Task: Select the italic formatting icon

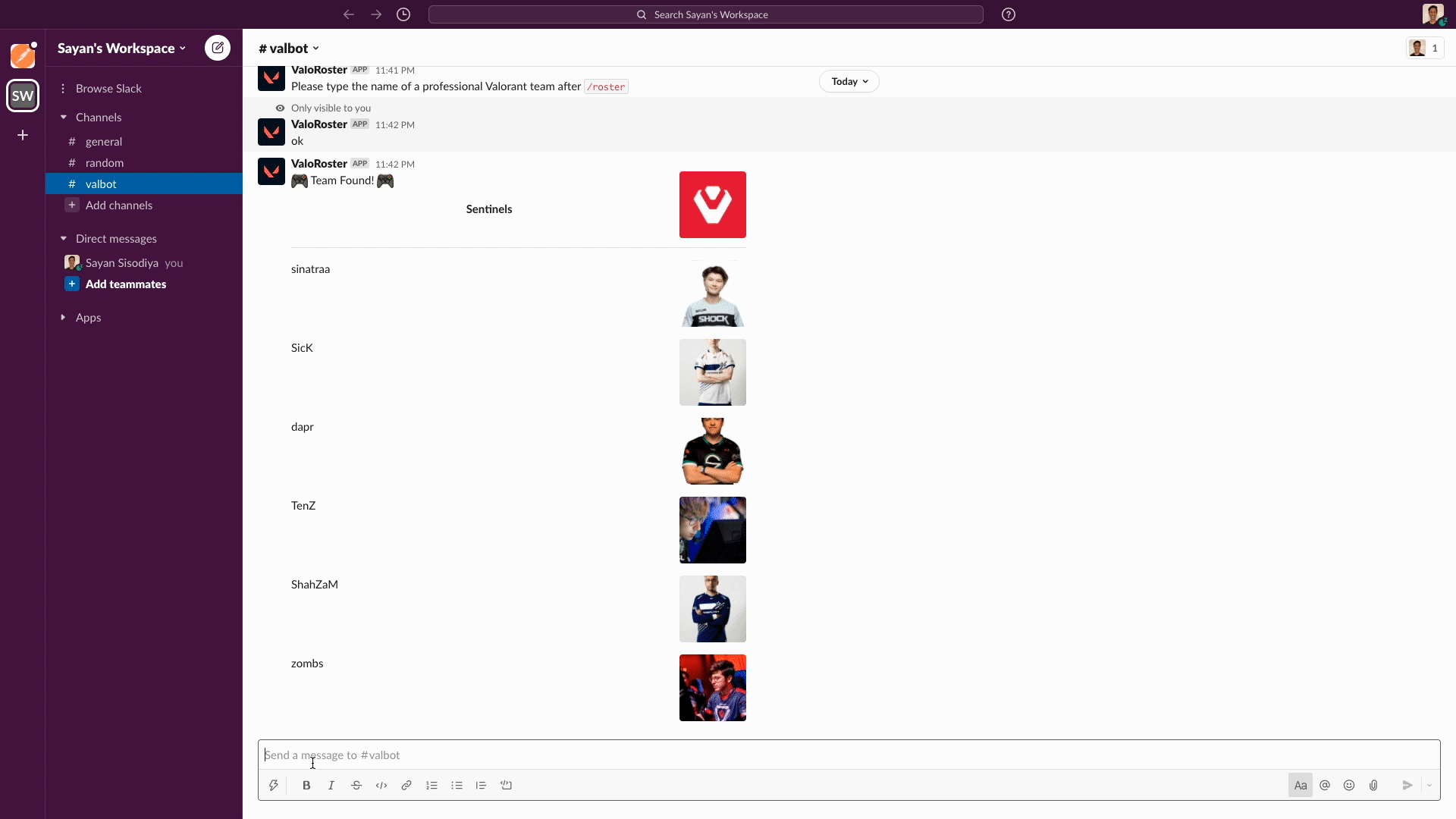Action: (331, 785)
